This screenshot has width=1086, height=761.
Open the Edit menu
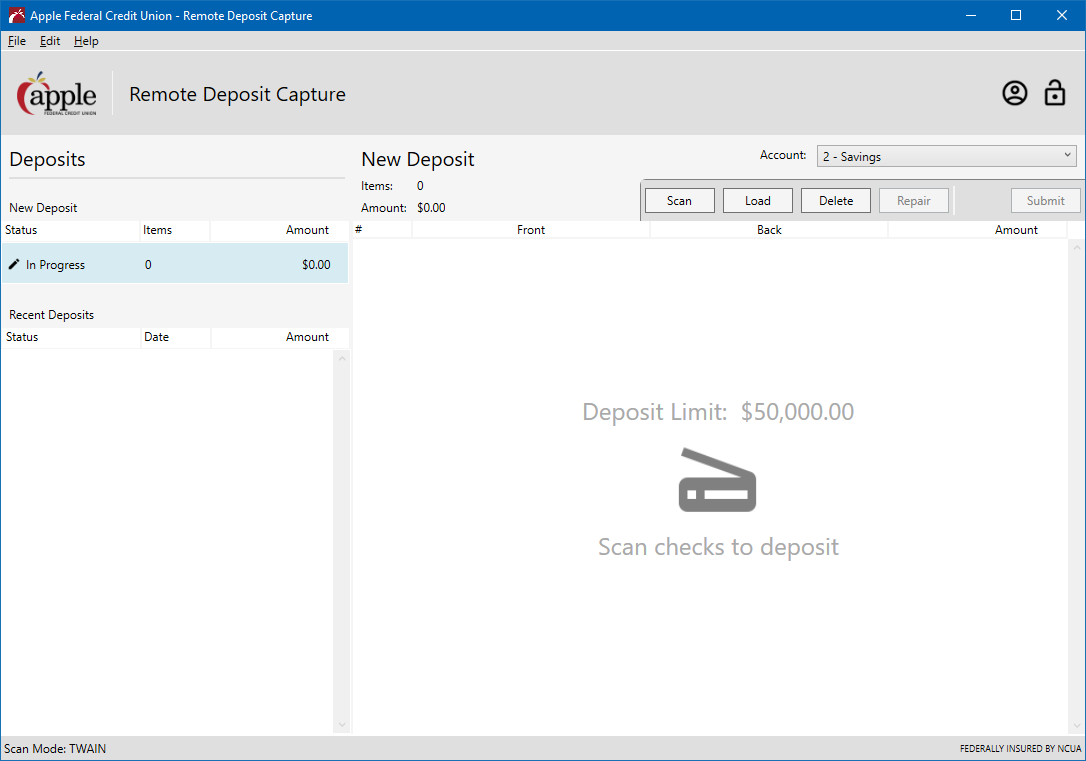coord(50,41)
